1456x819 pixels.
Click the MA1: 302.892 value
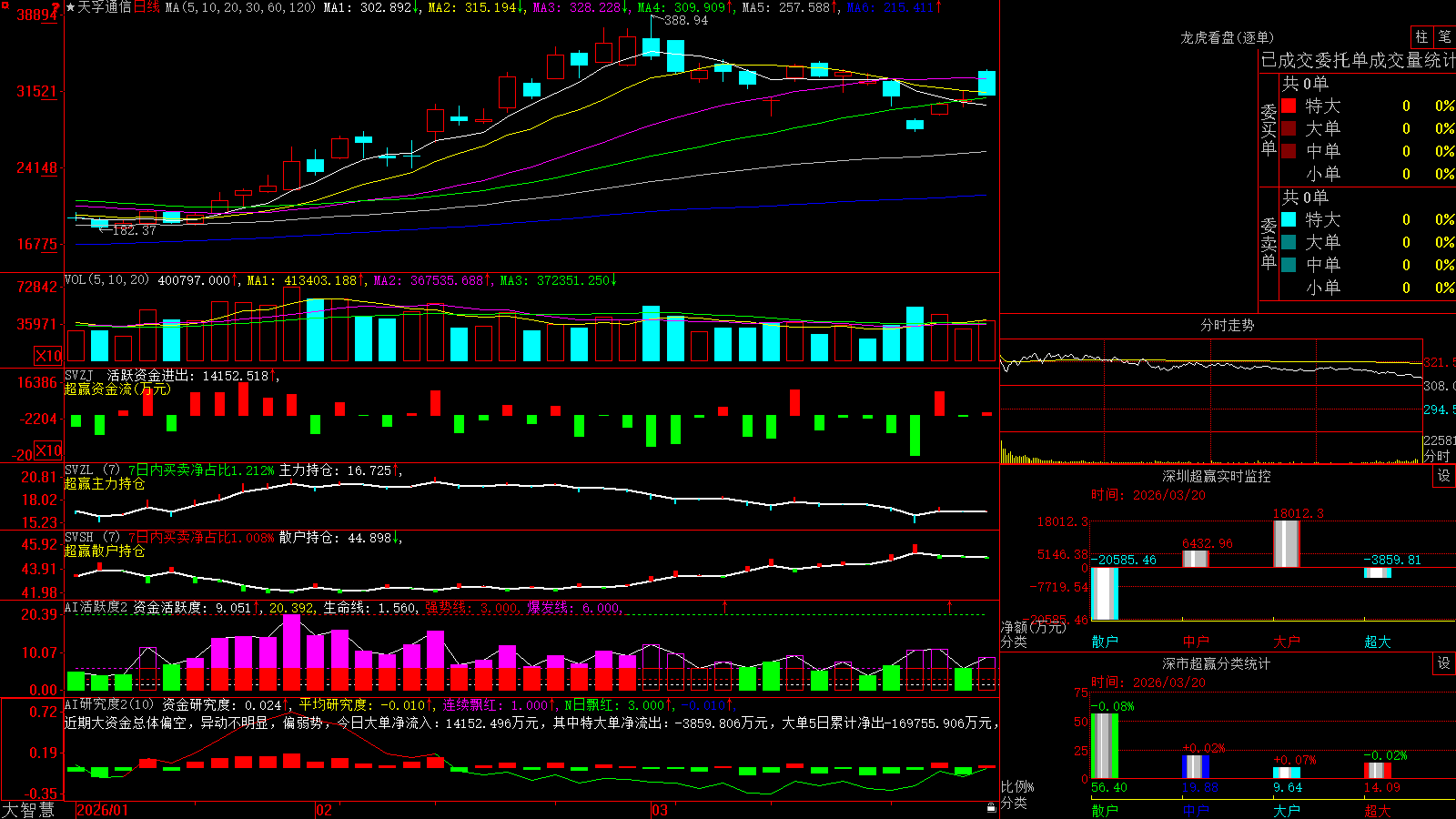click(371, 7)
